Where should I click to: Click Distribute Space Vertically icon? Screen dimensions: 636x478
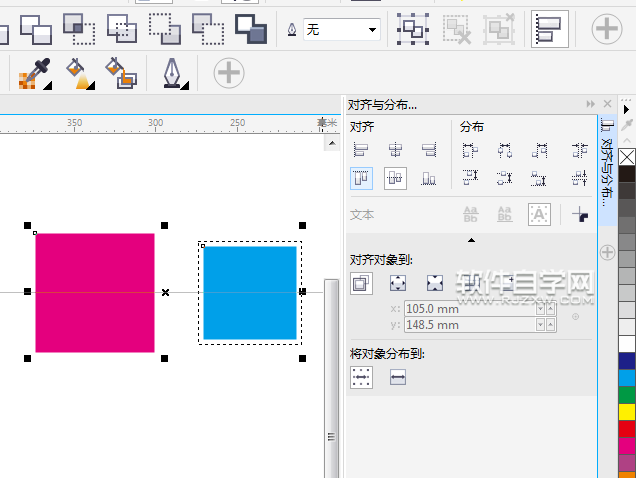[580, 178]
